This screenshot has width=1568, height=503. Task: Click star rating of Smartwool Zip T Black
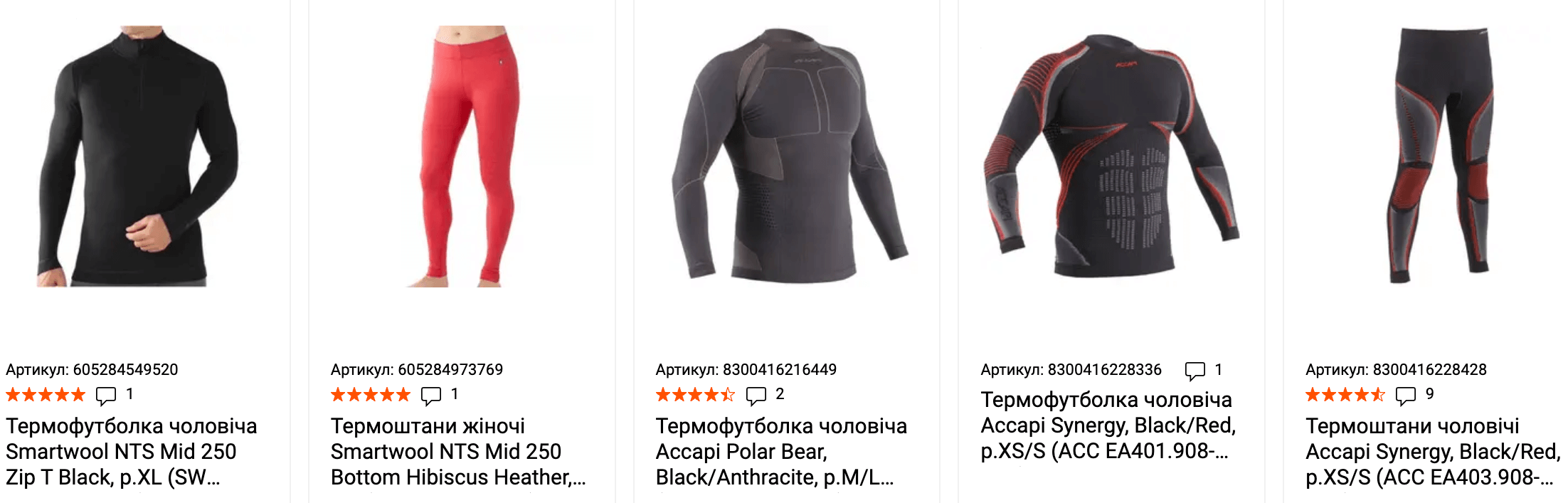click(x=46, y=394)
